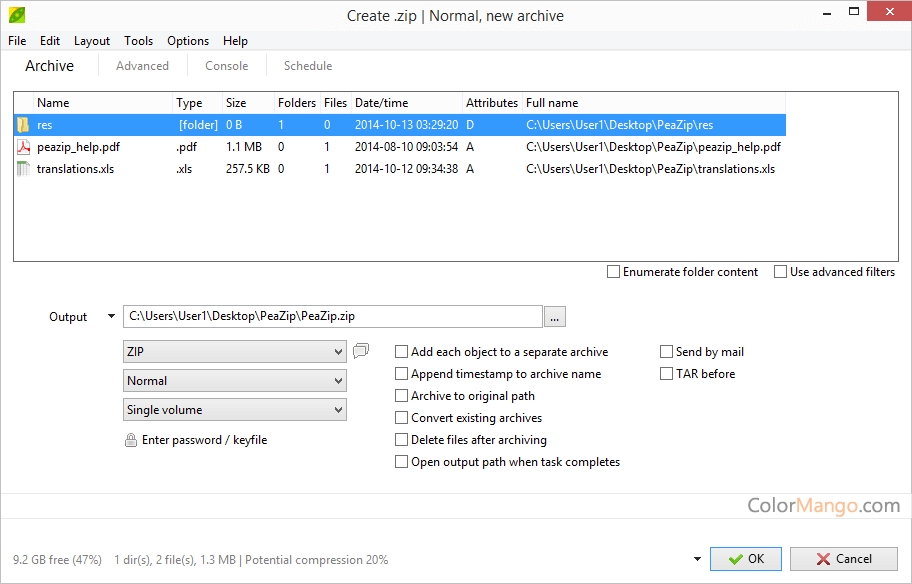Select the translations.xls file name
The width and height of the screenshot is (912, 584).
click(76, 169)
